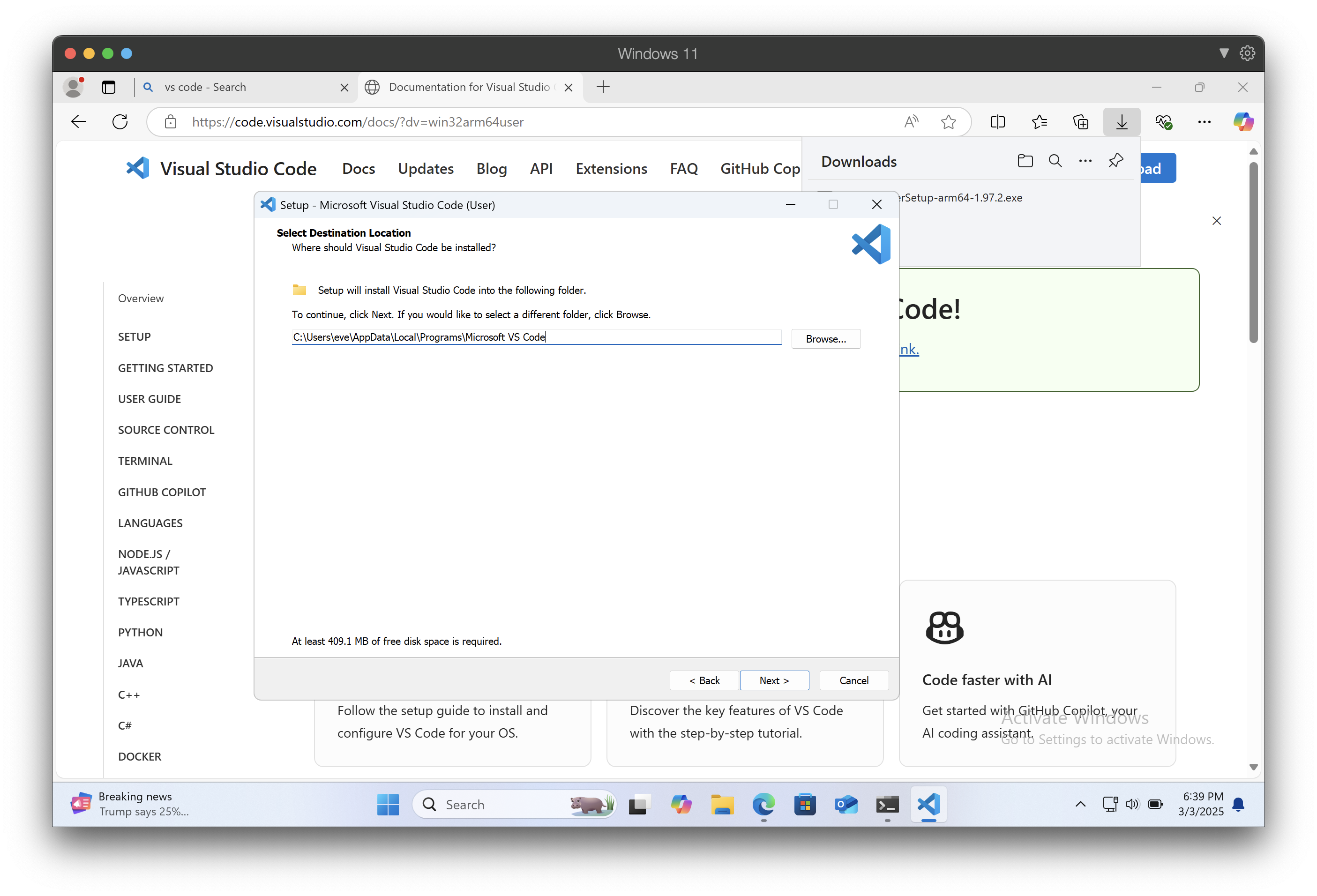
Task: Click Next in the Setup wizard
Action: (x=774, y=680)
